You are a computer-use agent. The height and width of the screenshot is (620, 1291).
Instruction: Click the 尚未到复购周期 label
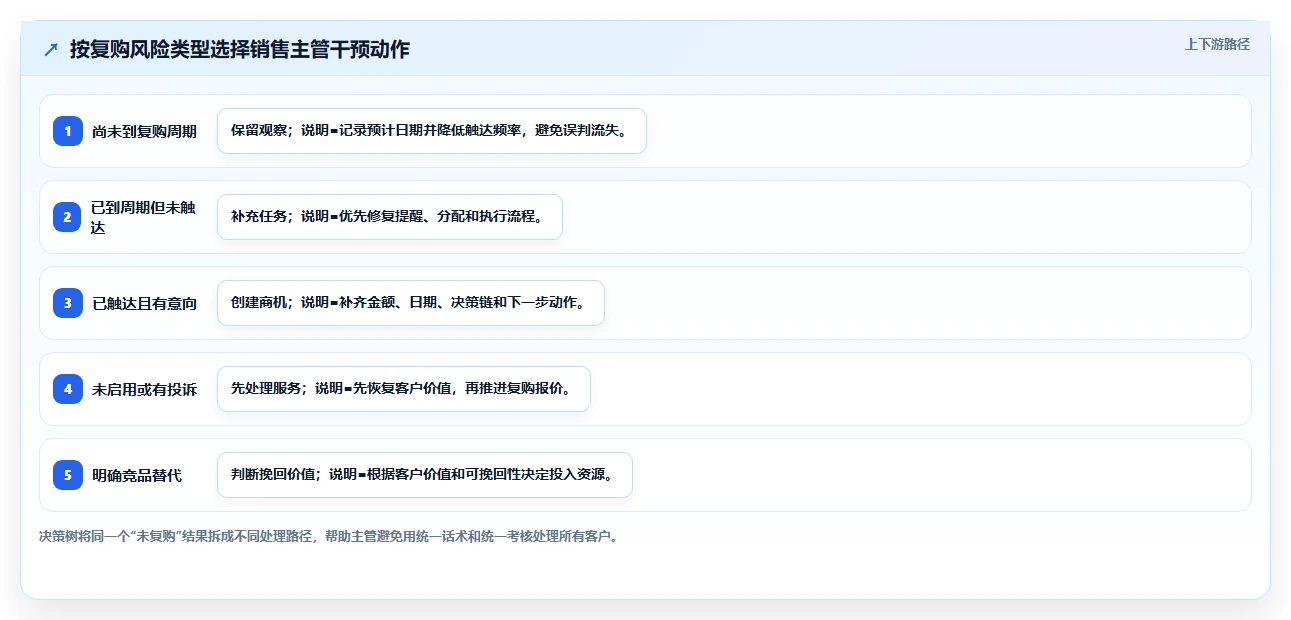(144, 131)
